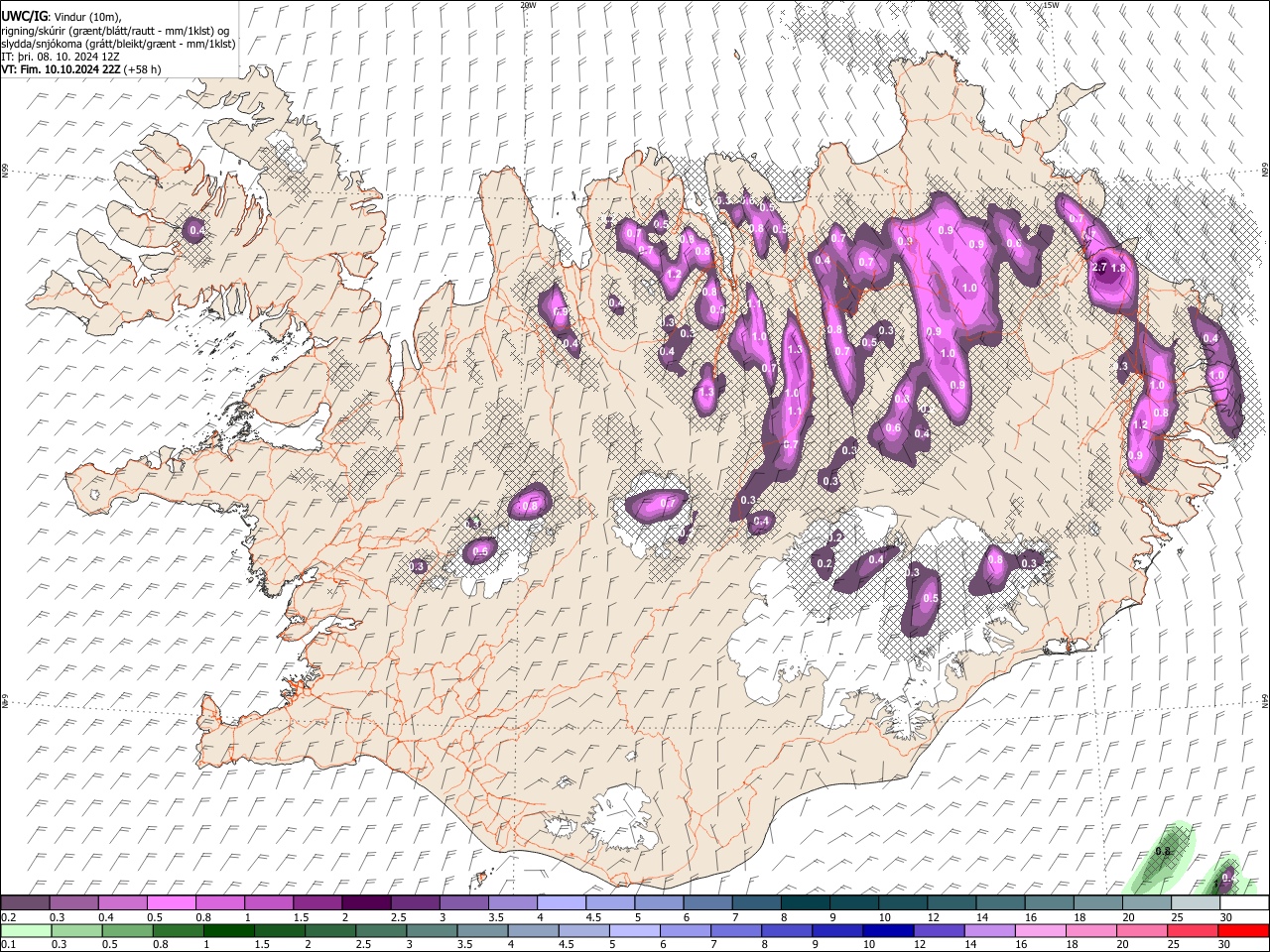Pick the violet 12 swatch in bottom legend row
Viewport: 1270px width, 952px height.
939,931
